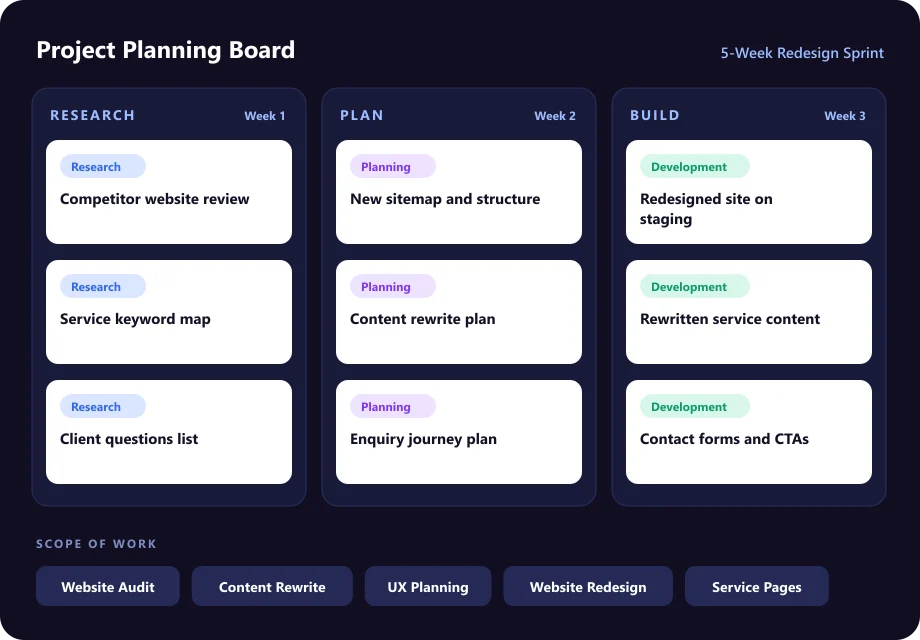
Task: Click the UX Planning scope chip
Action: (428, 586)
